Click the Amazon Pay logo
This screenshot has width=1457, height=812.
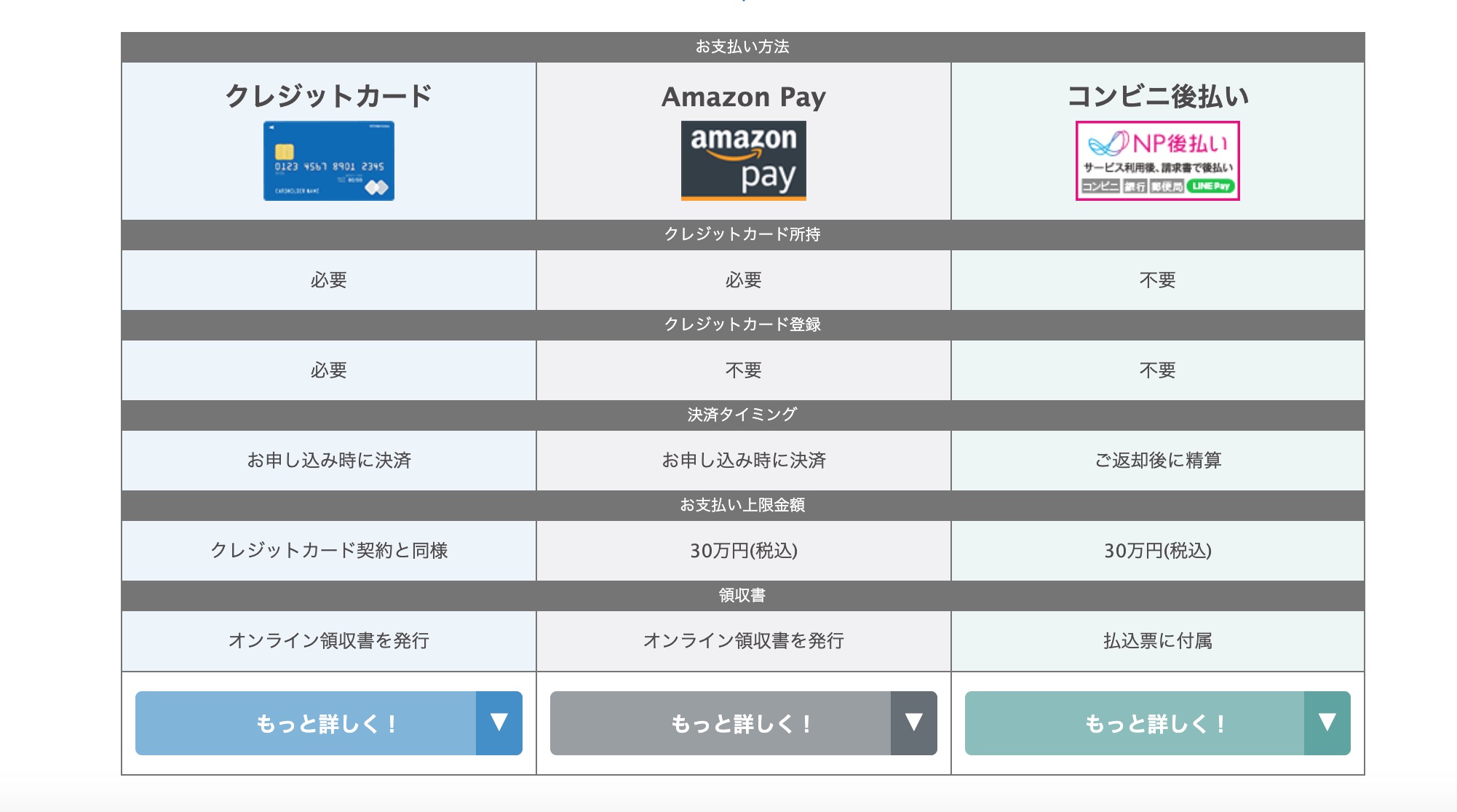point(743,160)
